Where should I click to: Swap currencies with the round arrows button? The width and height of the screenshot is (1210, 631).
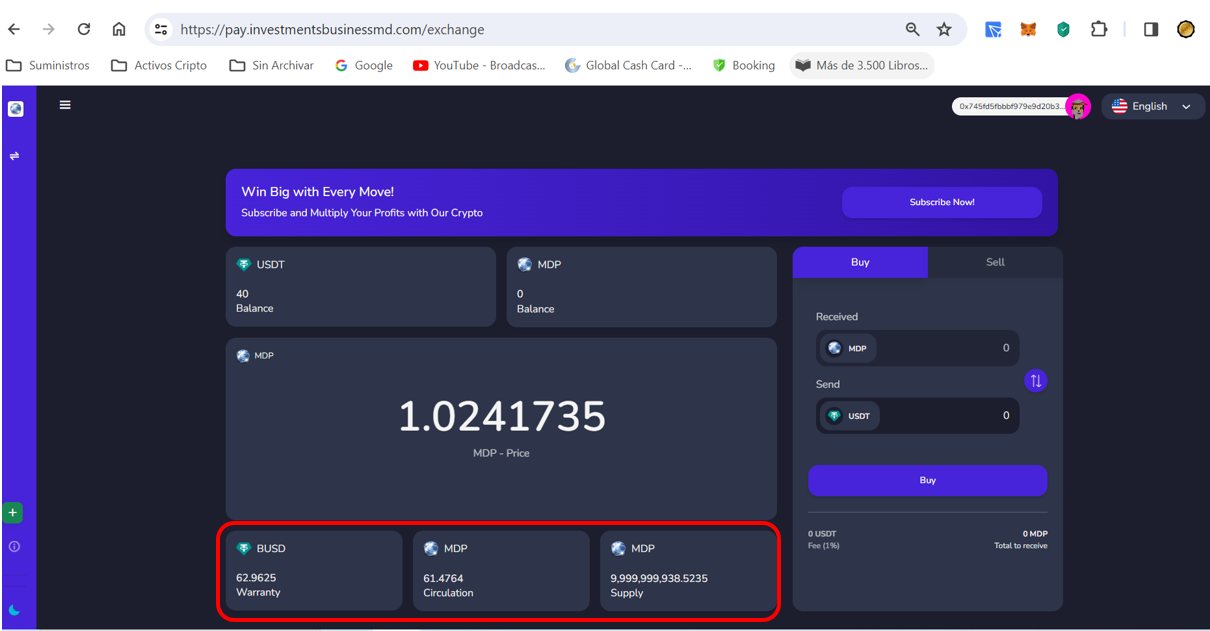(1036, 381)
